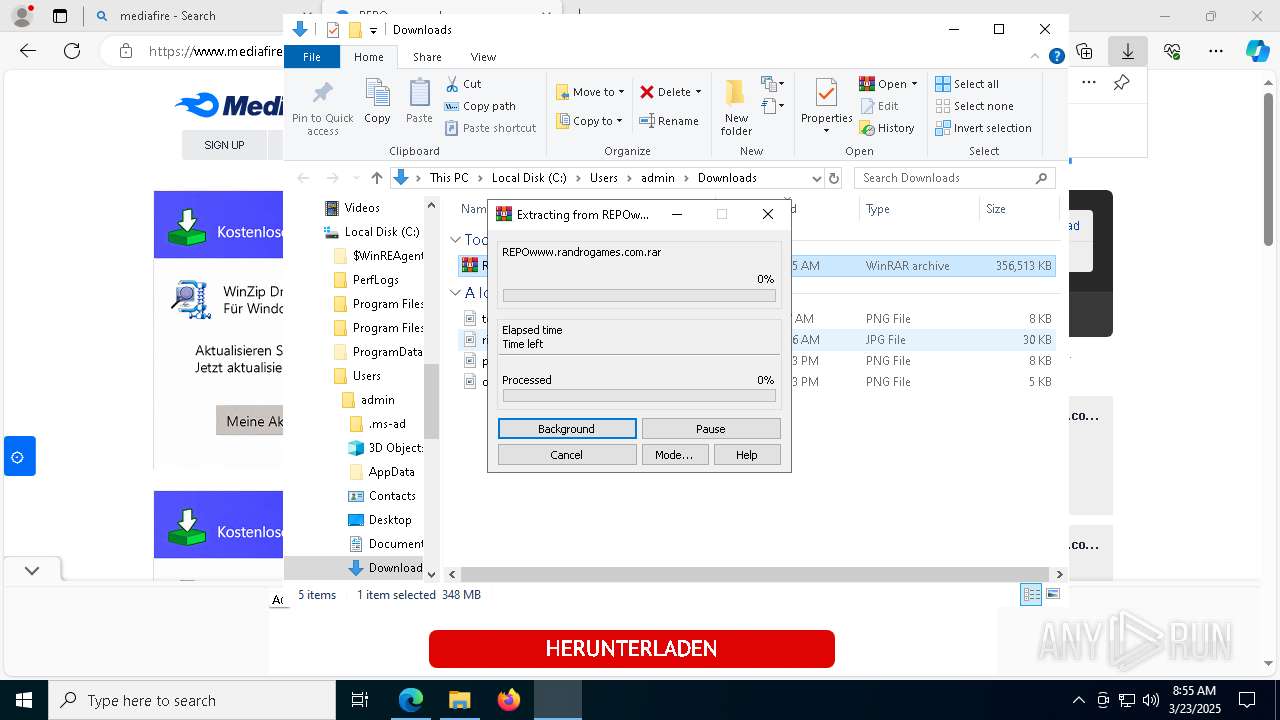Click the Paste ribbon icon
The image size is (1280, 720).
(x=419, y=101)
